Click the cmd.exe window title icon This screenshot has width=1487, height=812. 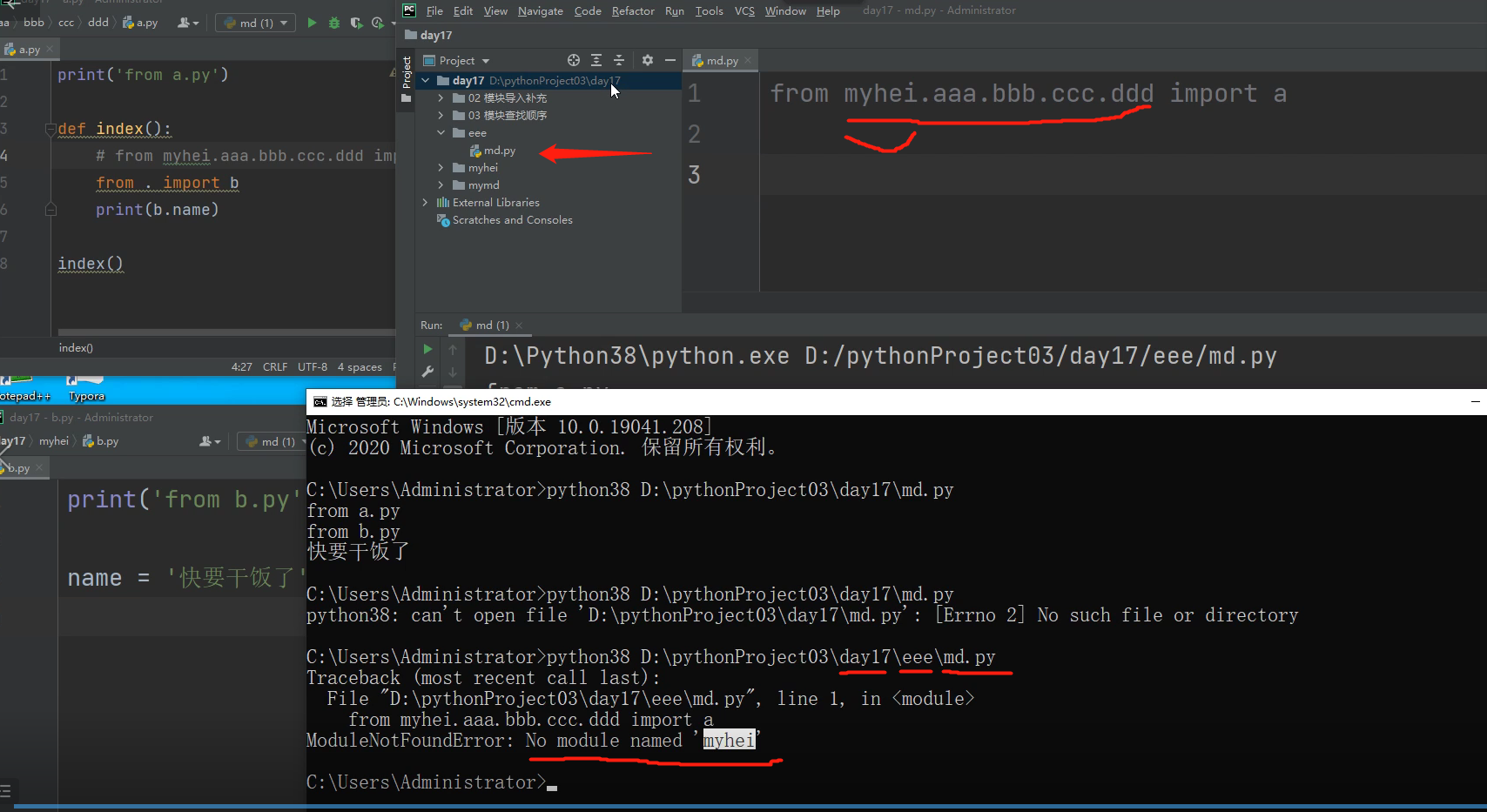point(320,402)
